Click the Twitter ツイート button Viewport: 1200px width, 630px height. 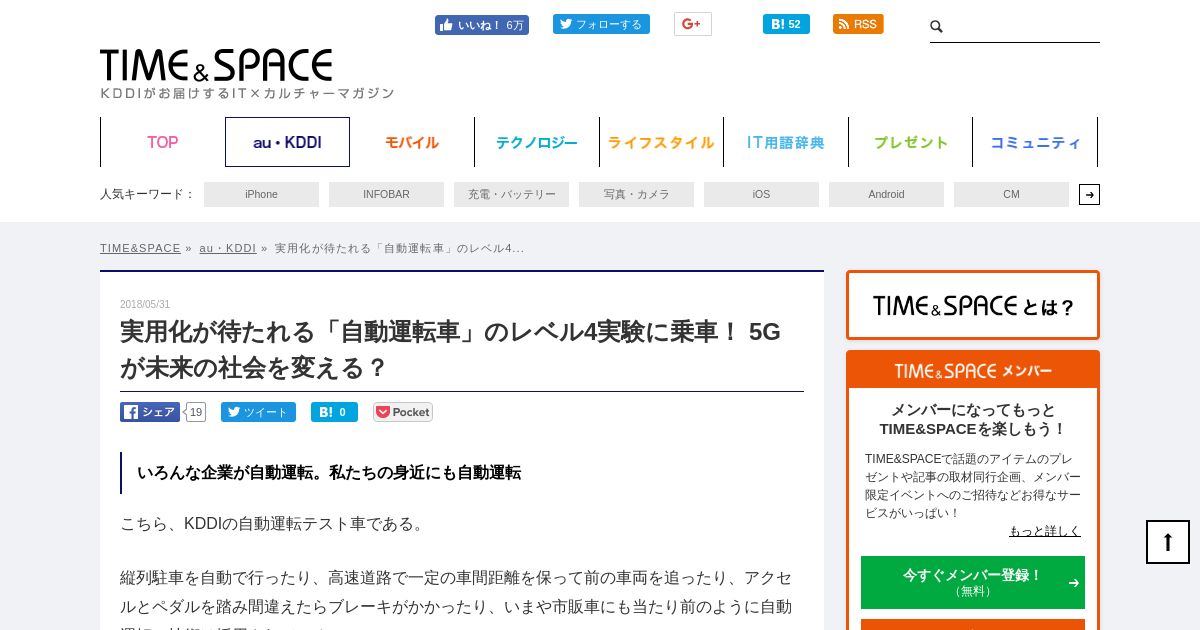(258, 412)
